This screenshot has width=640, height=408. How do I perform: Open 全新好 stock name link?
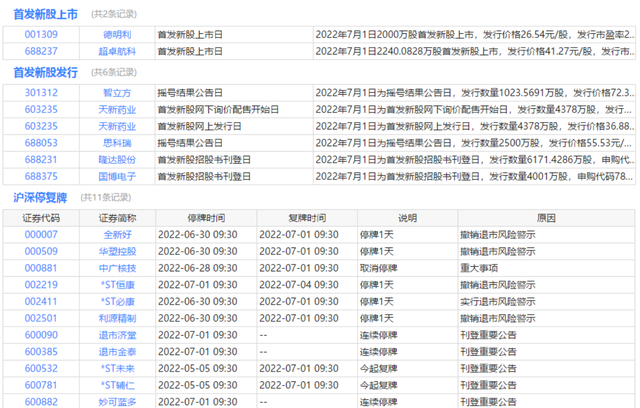117,235
